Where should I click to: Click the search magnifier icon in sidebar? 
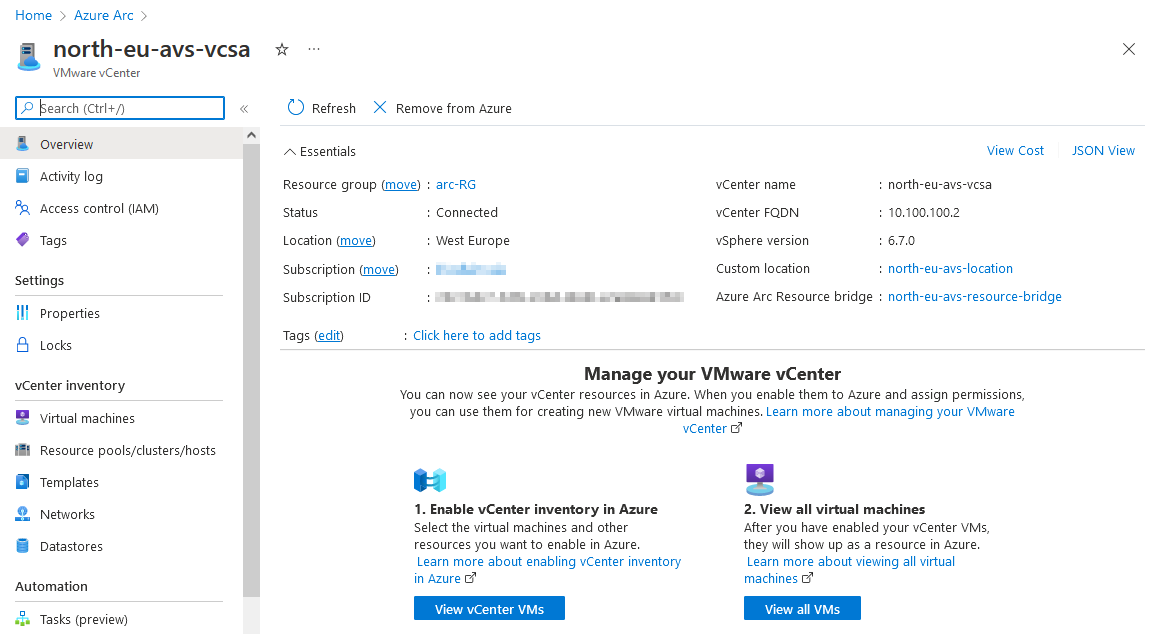[x=27, y=108]
